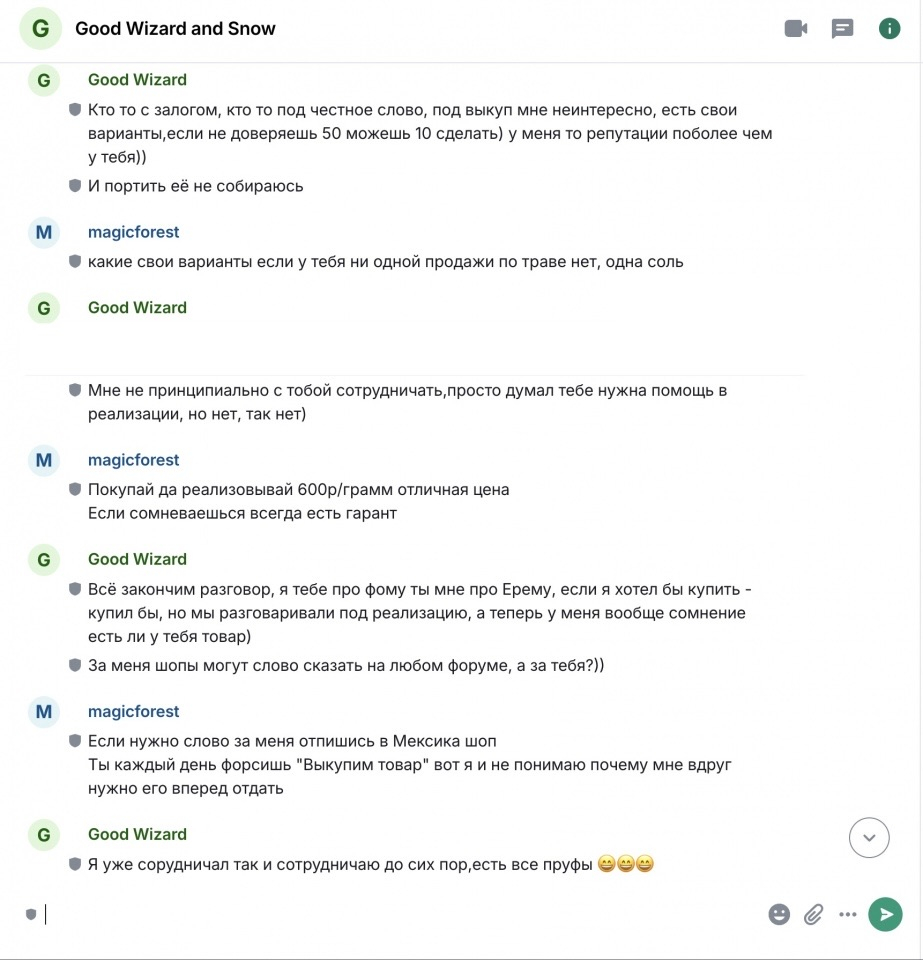Viewport: 923px width, 960px height.
Task: Open the threads chat bubble icon in the header
Action: tap(842, 28)
